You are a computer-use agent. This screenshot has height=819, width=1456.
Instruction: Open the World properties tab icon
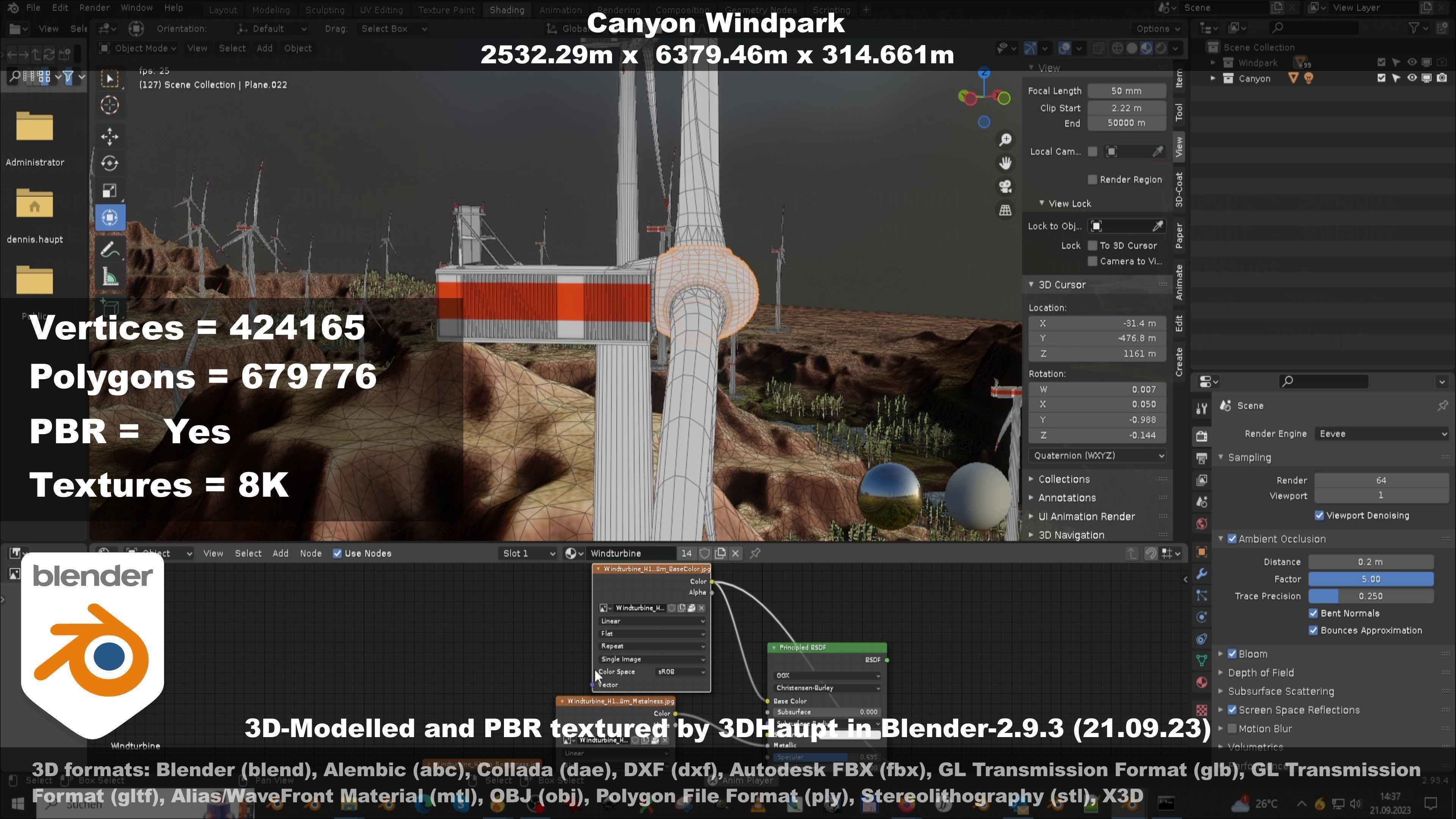click(x=1202, y=524)
